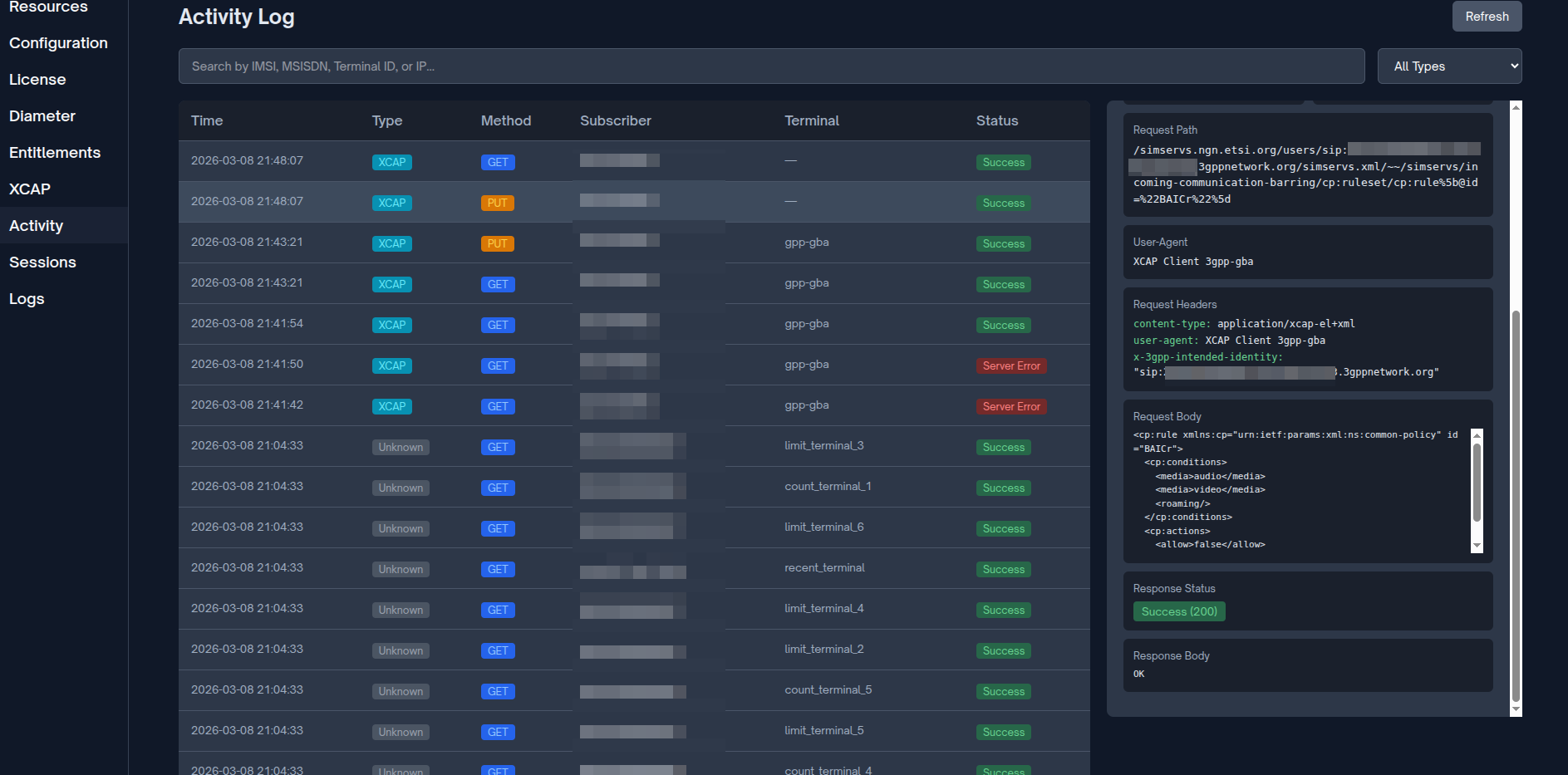Open the Diameter section
The width and height of the screenshot is (1568, 775).
42,116
